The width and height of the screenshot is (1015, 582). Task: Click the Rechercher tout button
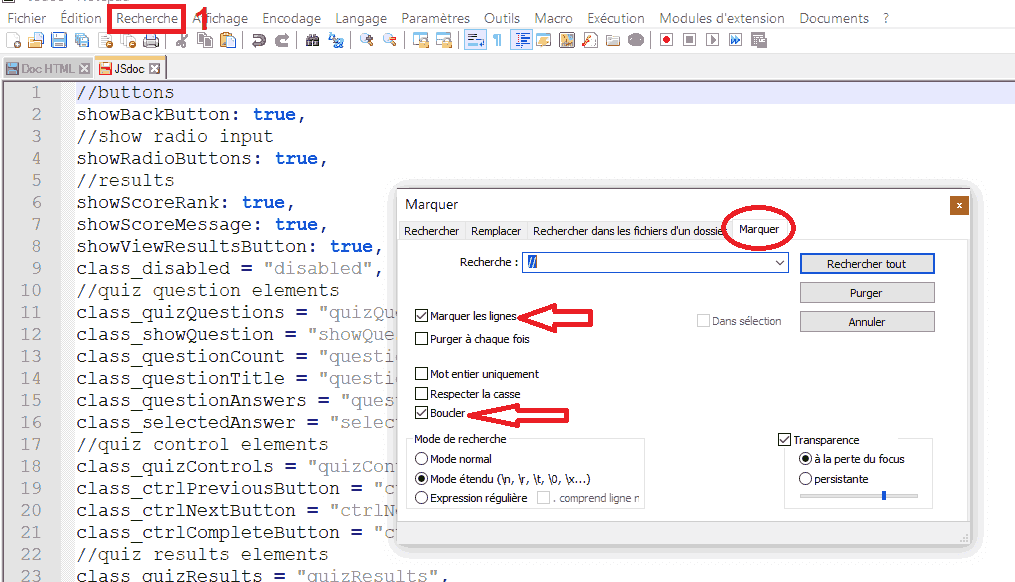[x=867, y=264]
